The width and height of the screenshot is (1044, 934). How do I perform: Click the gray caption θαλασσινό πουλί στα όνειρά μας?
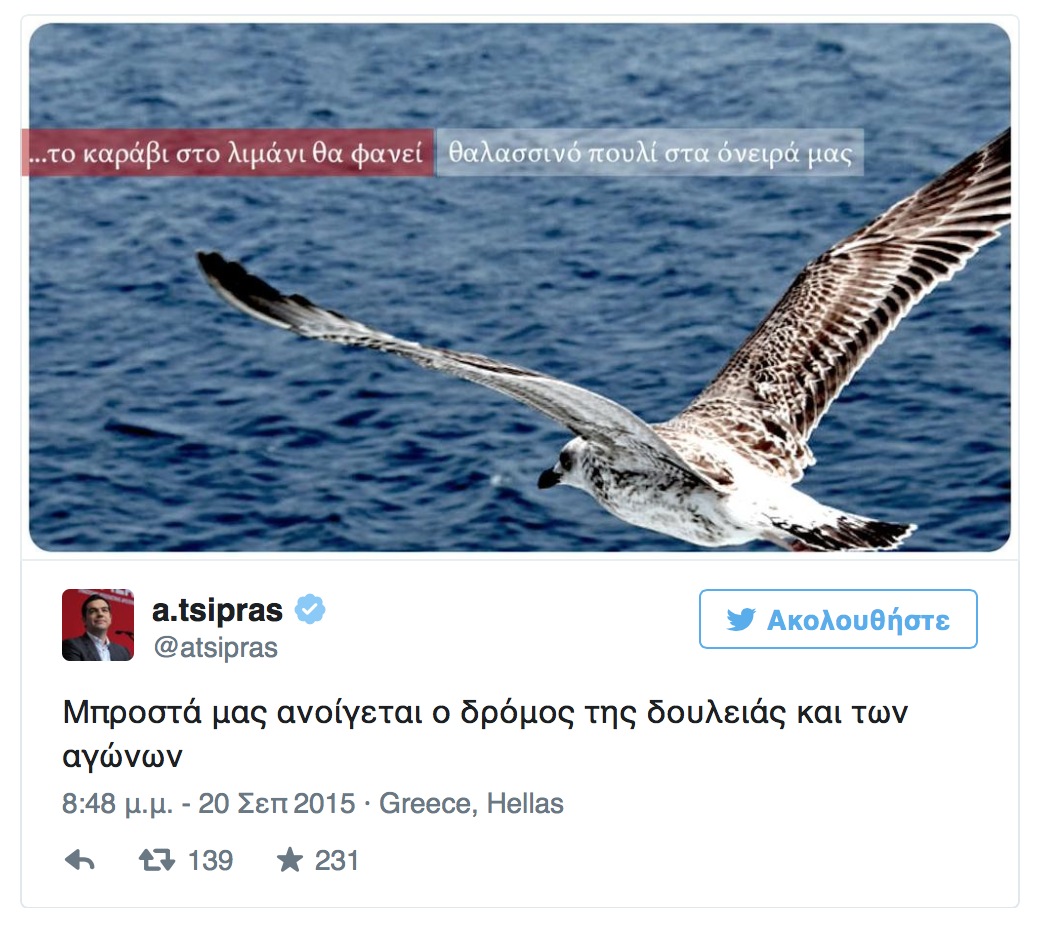650,152
